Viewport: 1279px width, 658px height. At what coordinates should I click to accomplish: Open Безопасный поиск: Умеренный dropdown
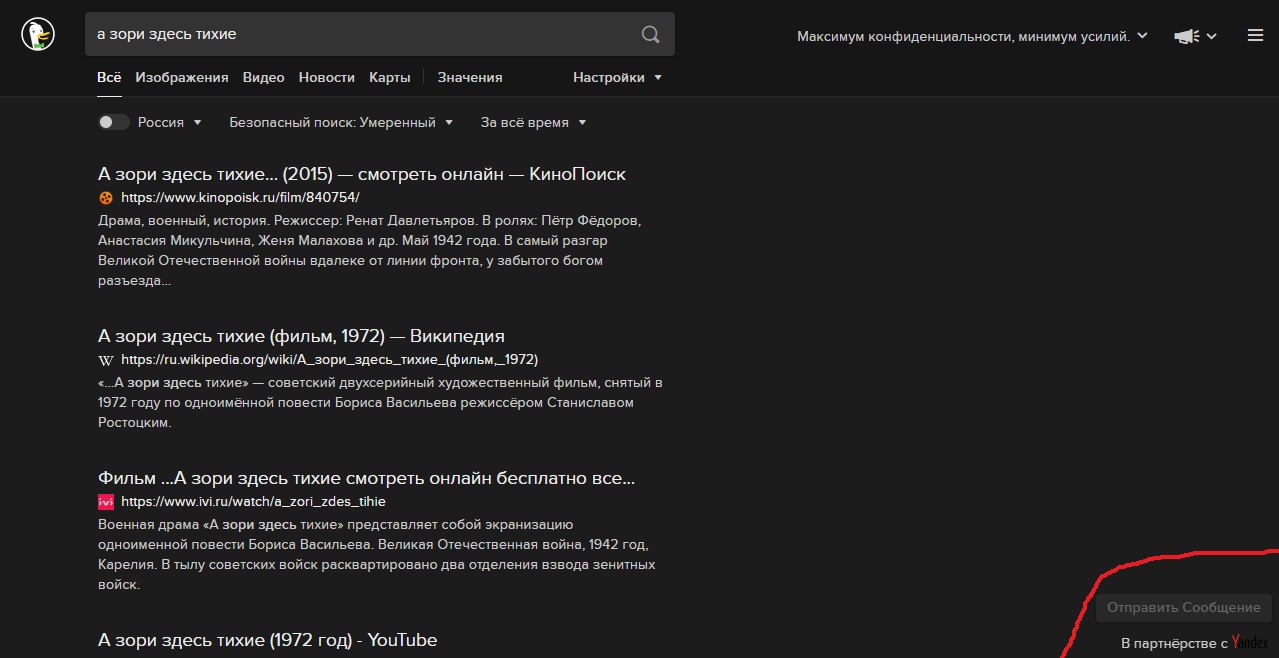coord(341,122)
